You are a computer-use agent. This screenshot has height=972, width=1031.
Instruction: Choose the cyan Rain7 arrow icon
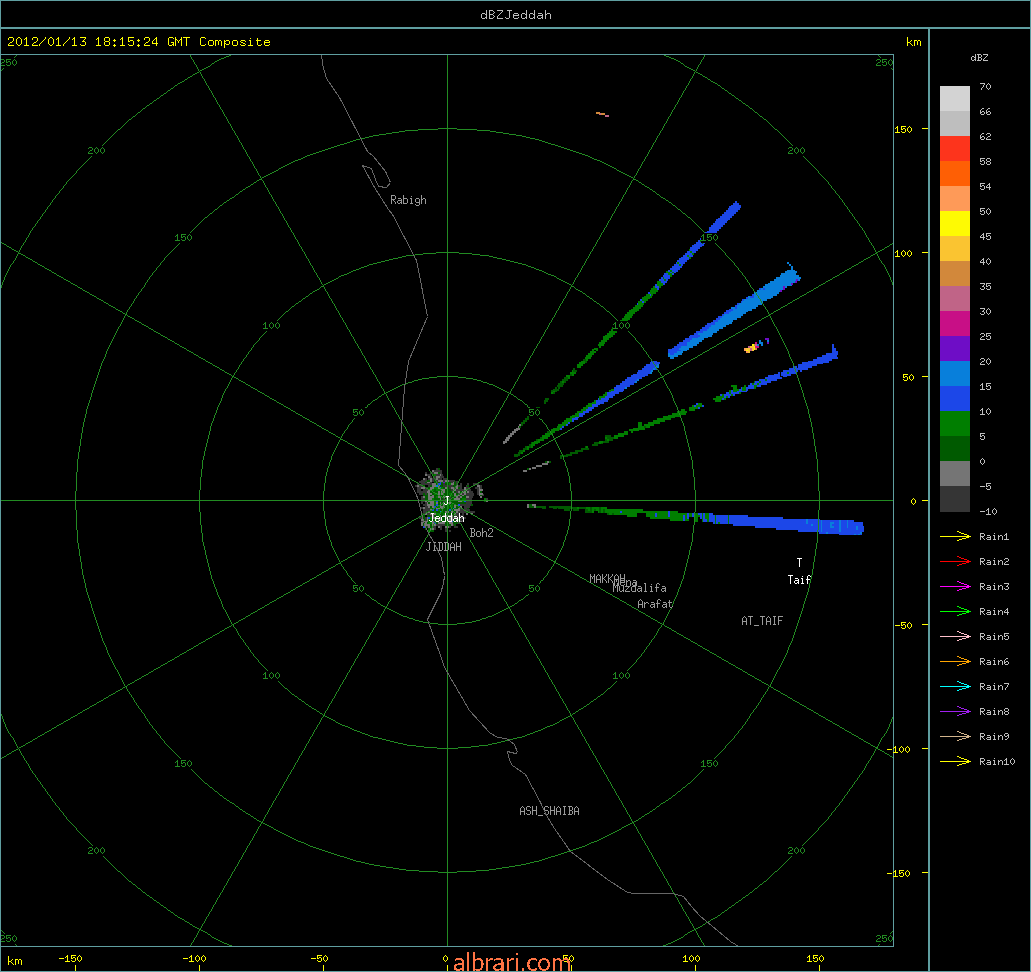pos(955,687)
